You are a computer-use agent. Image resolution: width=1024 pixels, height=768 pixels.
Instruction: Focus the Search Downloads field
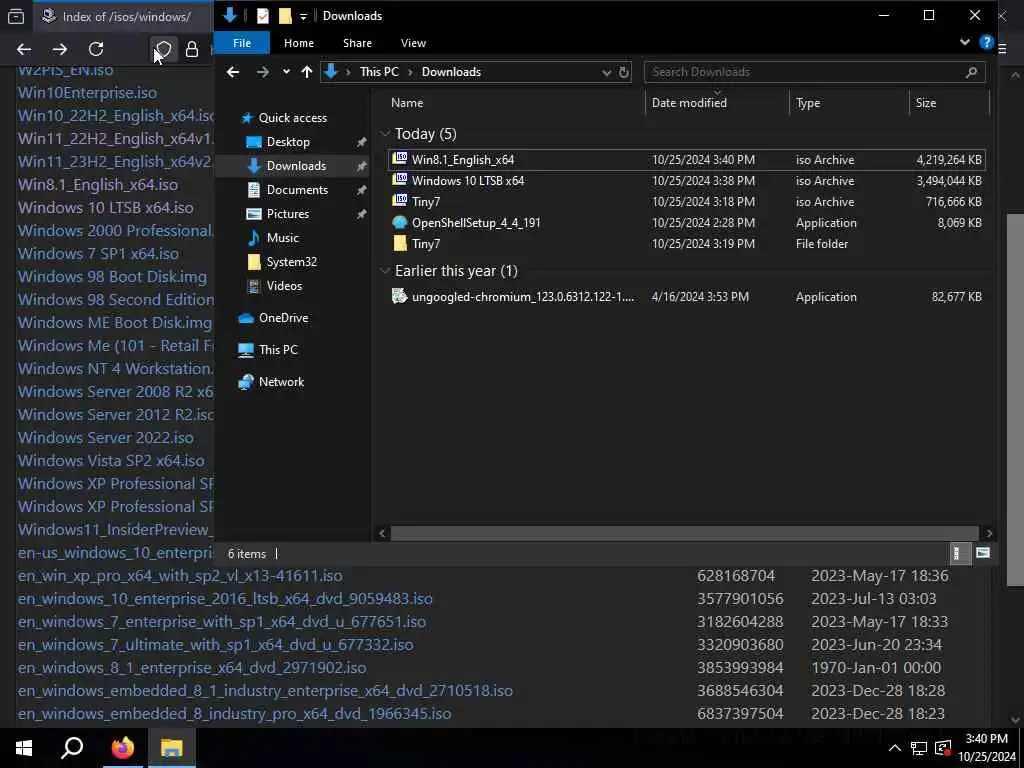coord(808,72)
